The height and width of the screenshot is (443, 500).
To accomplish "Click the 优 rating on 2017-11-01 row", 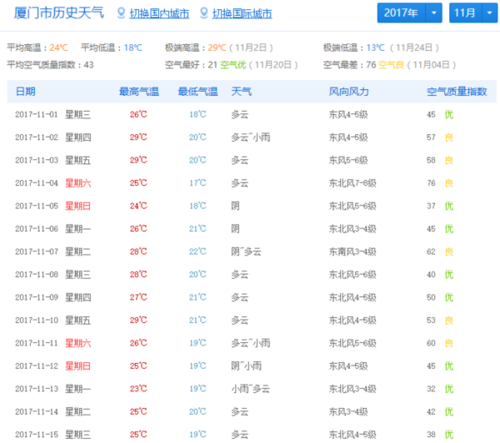I will (x=449, y=115).
